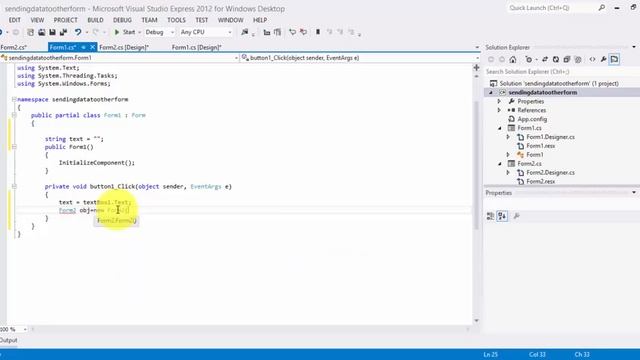Open the Output panel tab at the bottom
640x360 pixels.
(9, 340)
